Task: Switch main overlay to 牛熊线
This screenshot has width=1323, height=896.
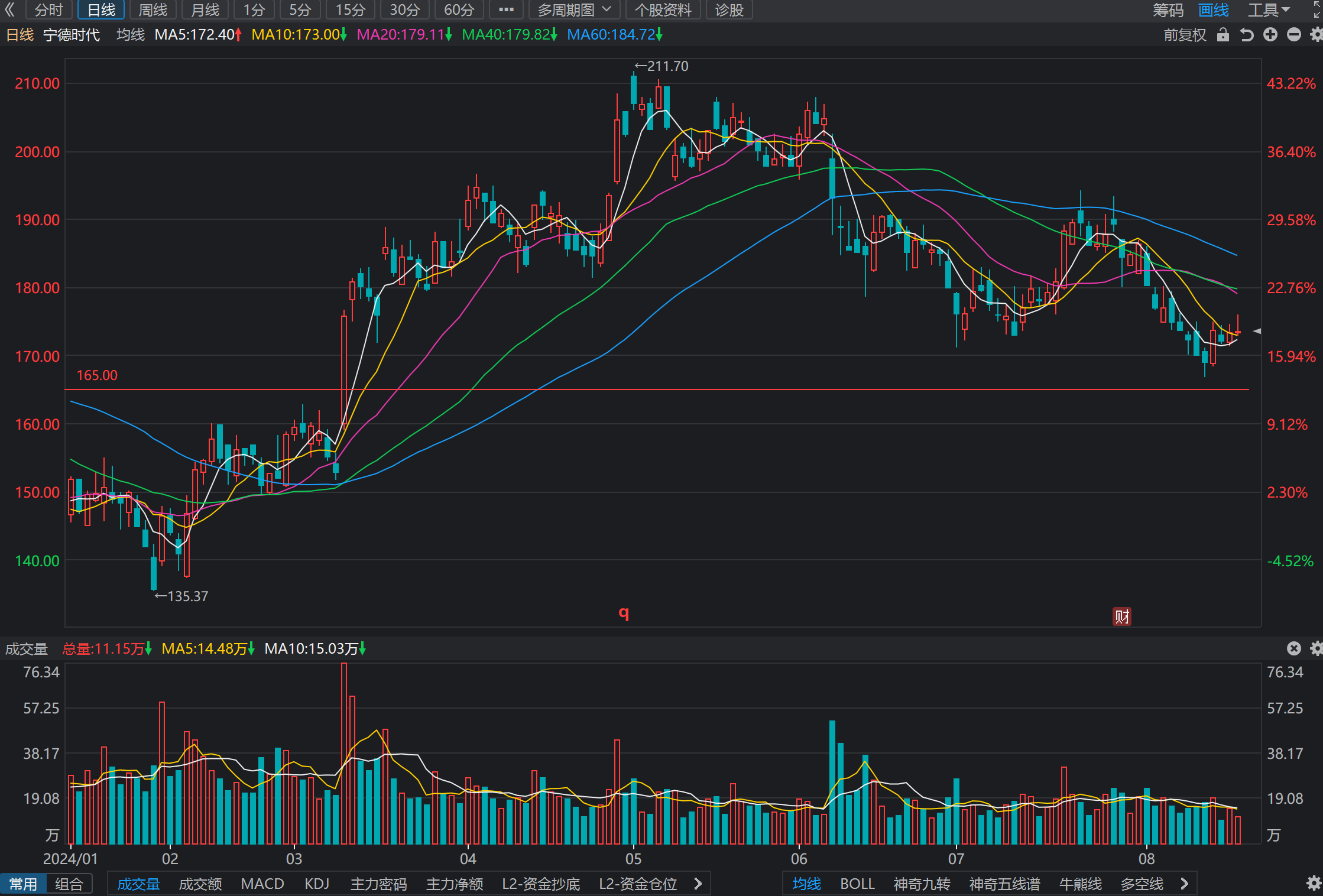Action: [1080, 884]
